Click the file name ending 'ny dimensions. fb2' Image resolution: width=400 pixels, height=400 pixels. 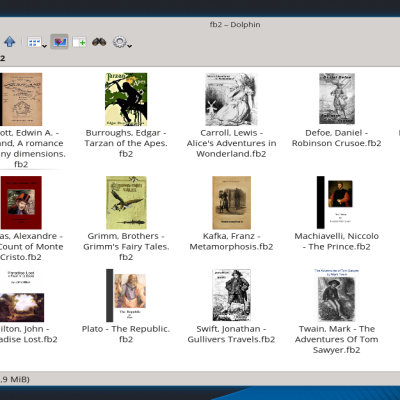tap(33, 149)
